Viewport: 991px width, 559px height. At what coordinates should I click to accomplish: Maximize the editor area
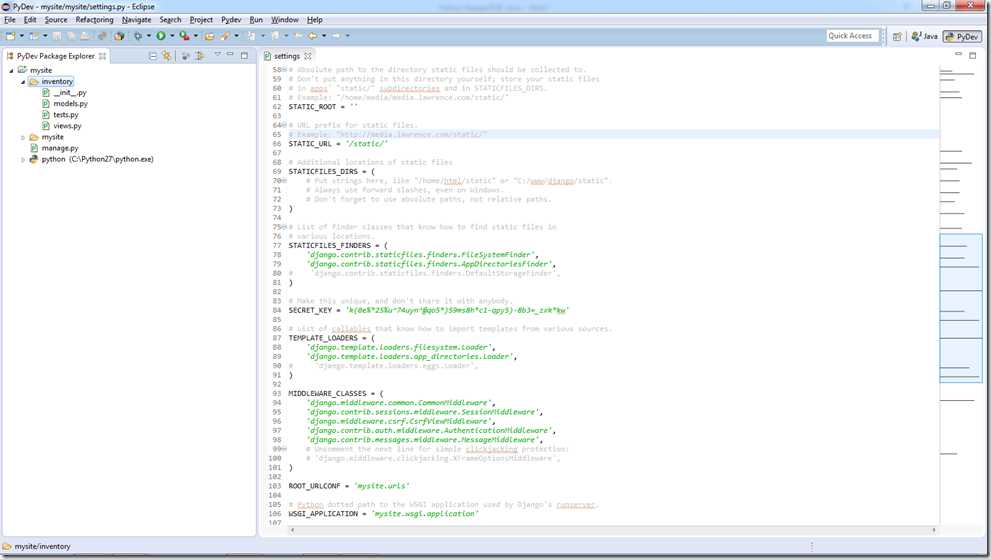tap(973, 56)
